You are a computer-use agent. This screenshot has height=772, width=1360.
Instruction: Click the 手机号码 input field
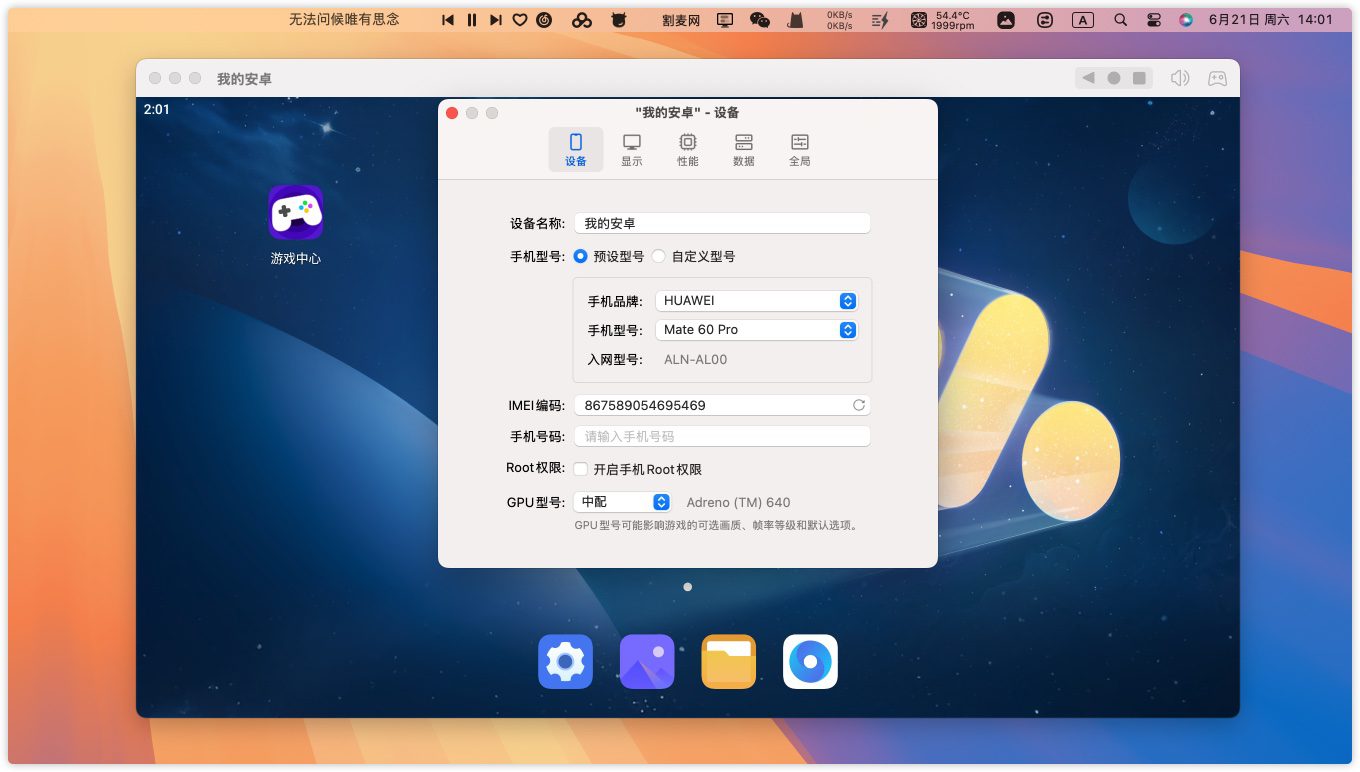point(721,436)
